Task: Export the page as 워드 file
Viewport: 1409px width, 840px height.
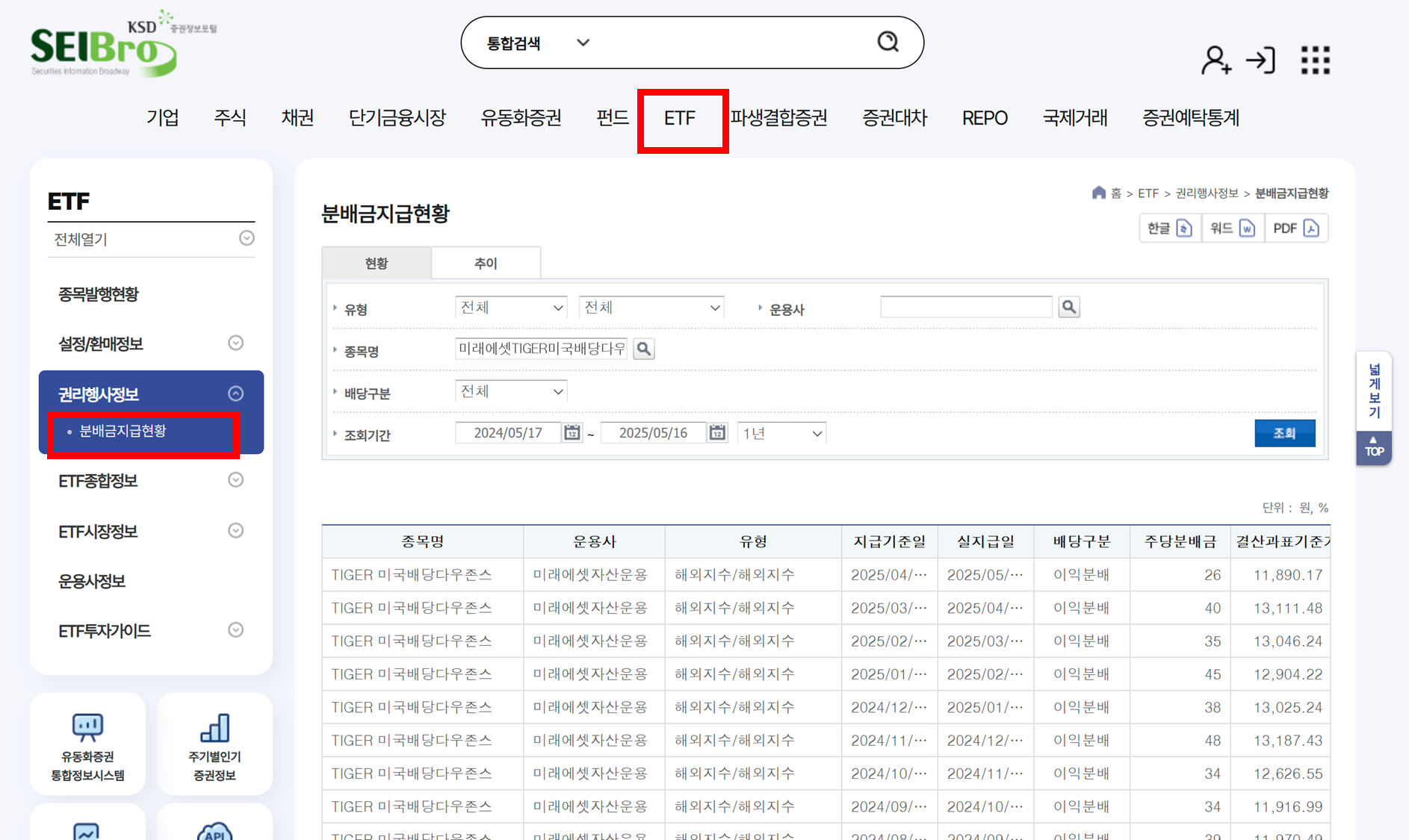Action: click(x=1233, y=228)
